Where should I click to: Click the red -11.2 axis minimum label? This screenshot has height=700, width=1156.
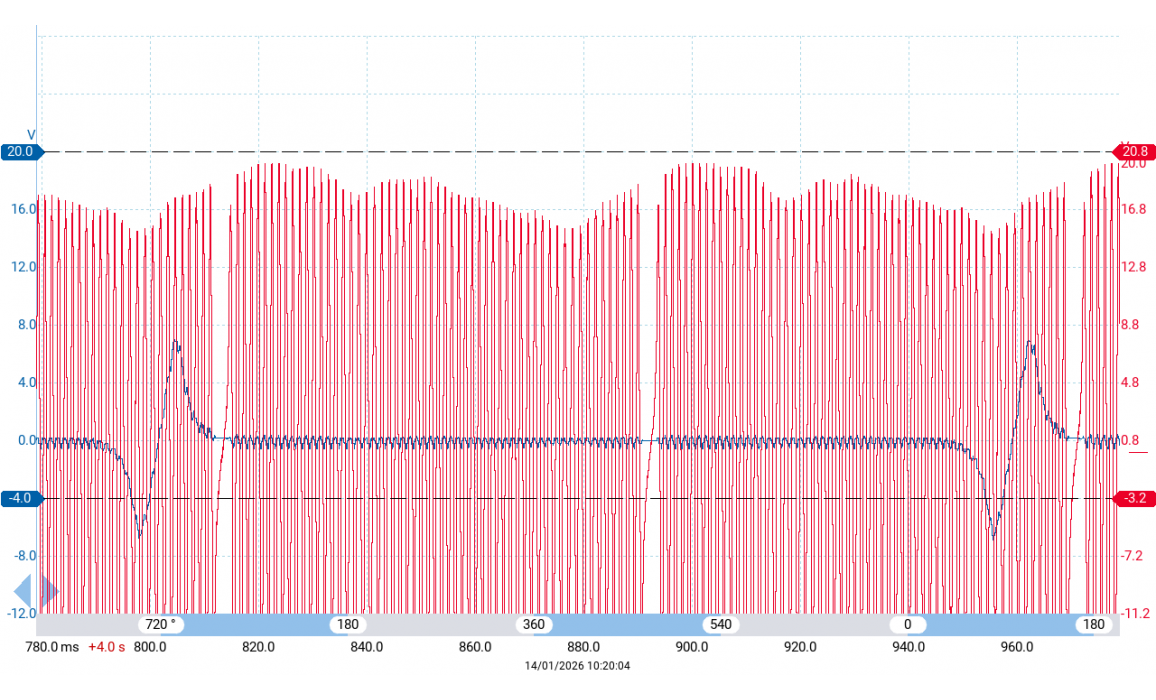[x=1136, y=613]
